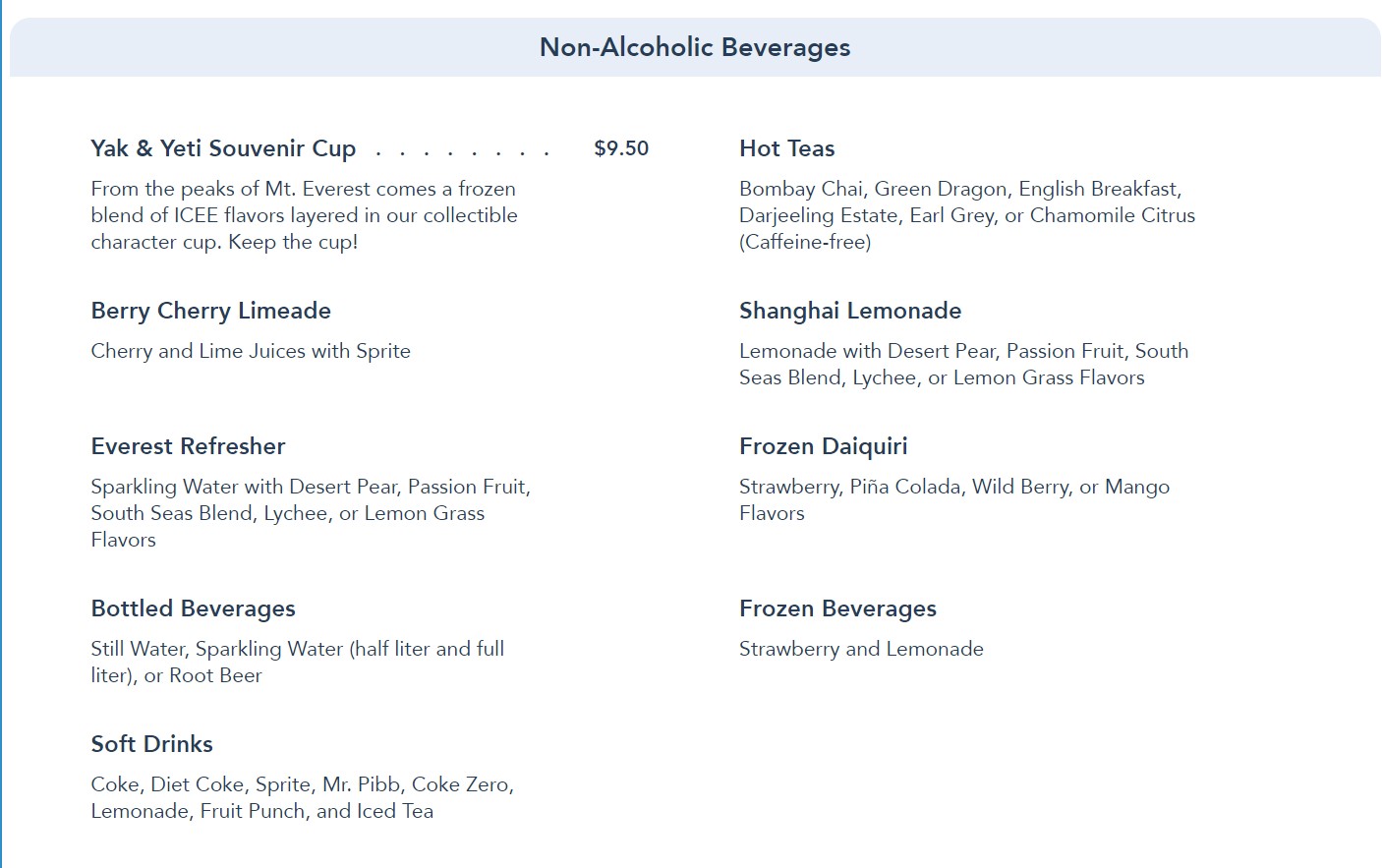This screenshot has width=1382, height=868.
Task: Click the frozen ICEE blend description text
Action: click(x=304, y=215)
